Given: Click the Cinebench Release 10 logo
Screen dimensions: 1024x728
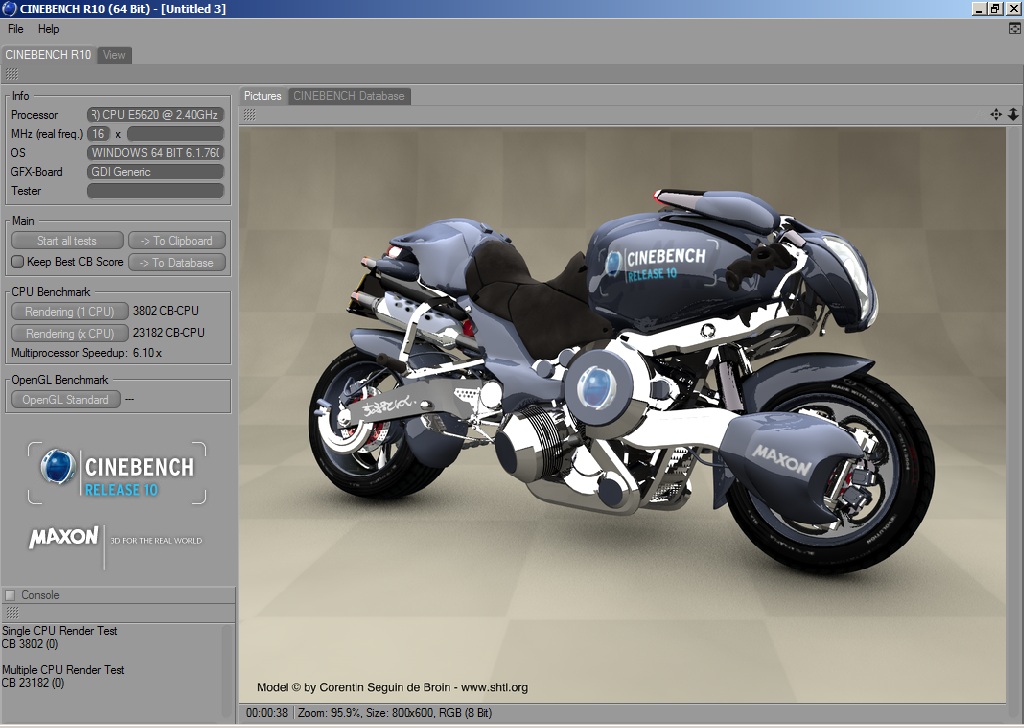Looking at the screenshot, I should pos(117,473).
